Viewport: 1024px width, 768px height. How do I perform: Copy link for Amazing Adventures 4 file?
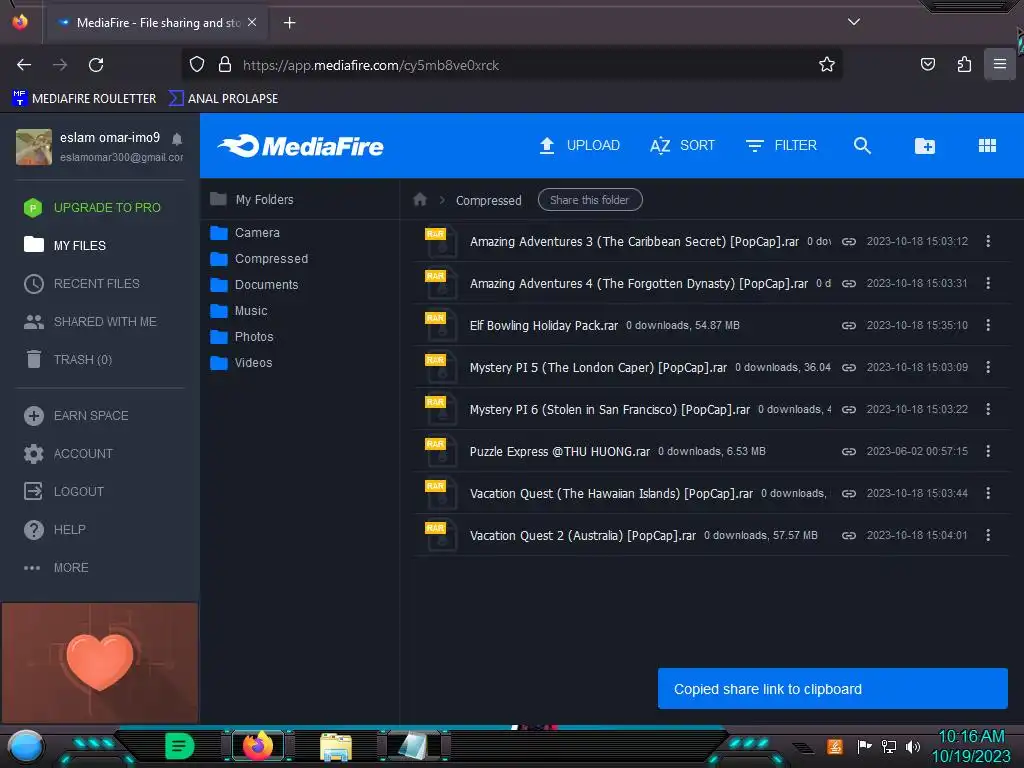(x=848, y=283)
